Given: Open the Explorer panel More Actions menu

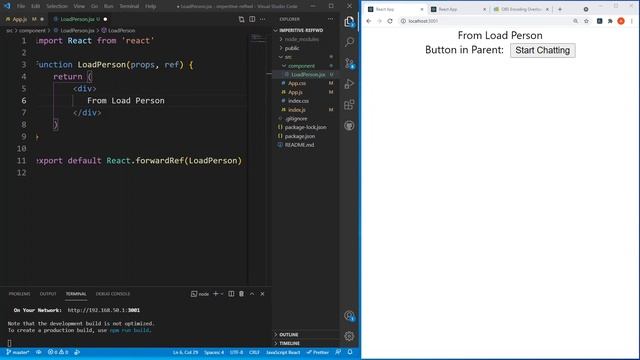Looking at the screenshot, I should click(330, 19).
